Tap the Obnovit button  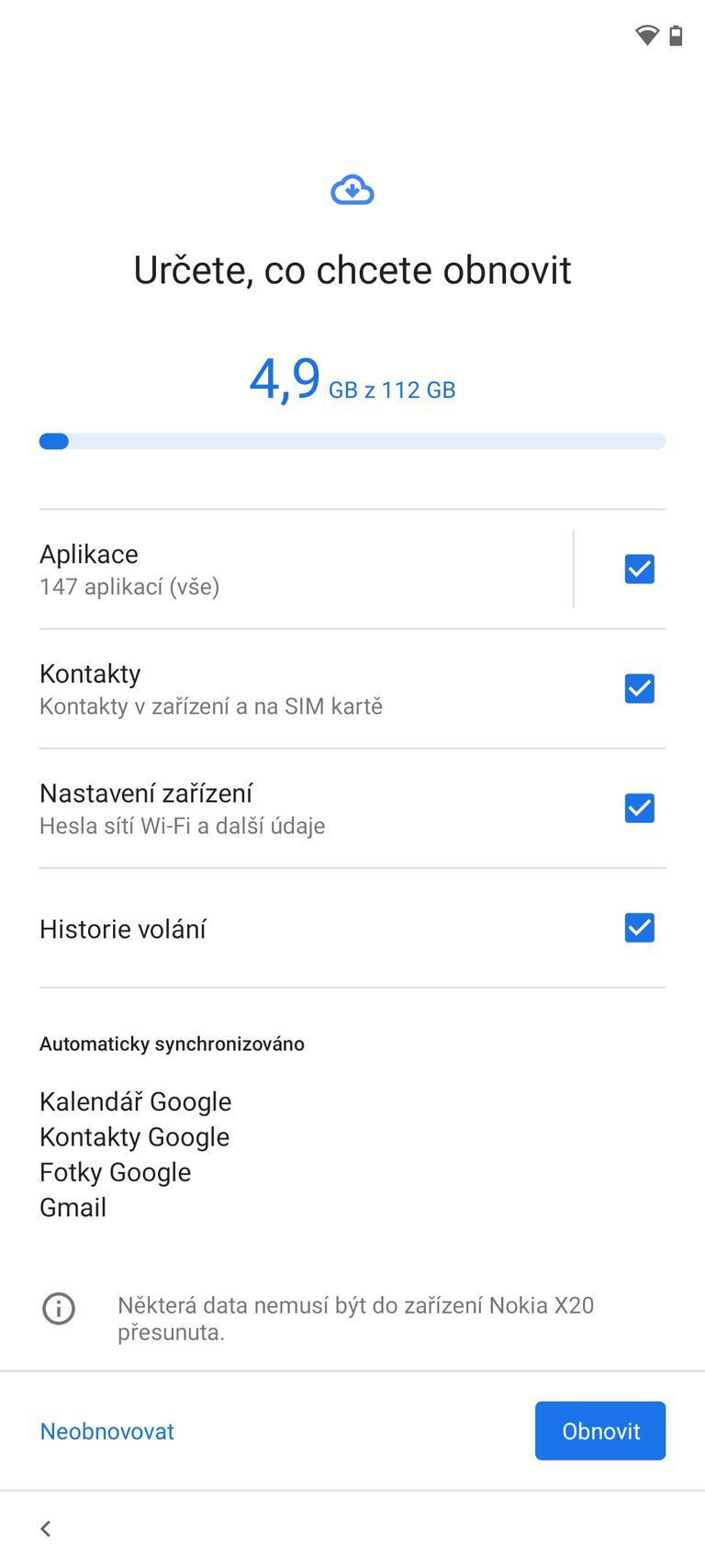[x=600, y=1430]
